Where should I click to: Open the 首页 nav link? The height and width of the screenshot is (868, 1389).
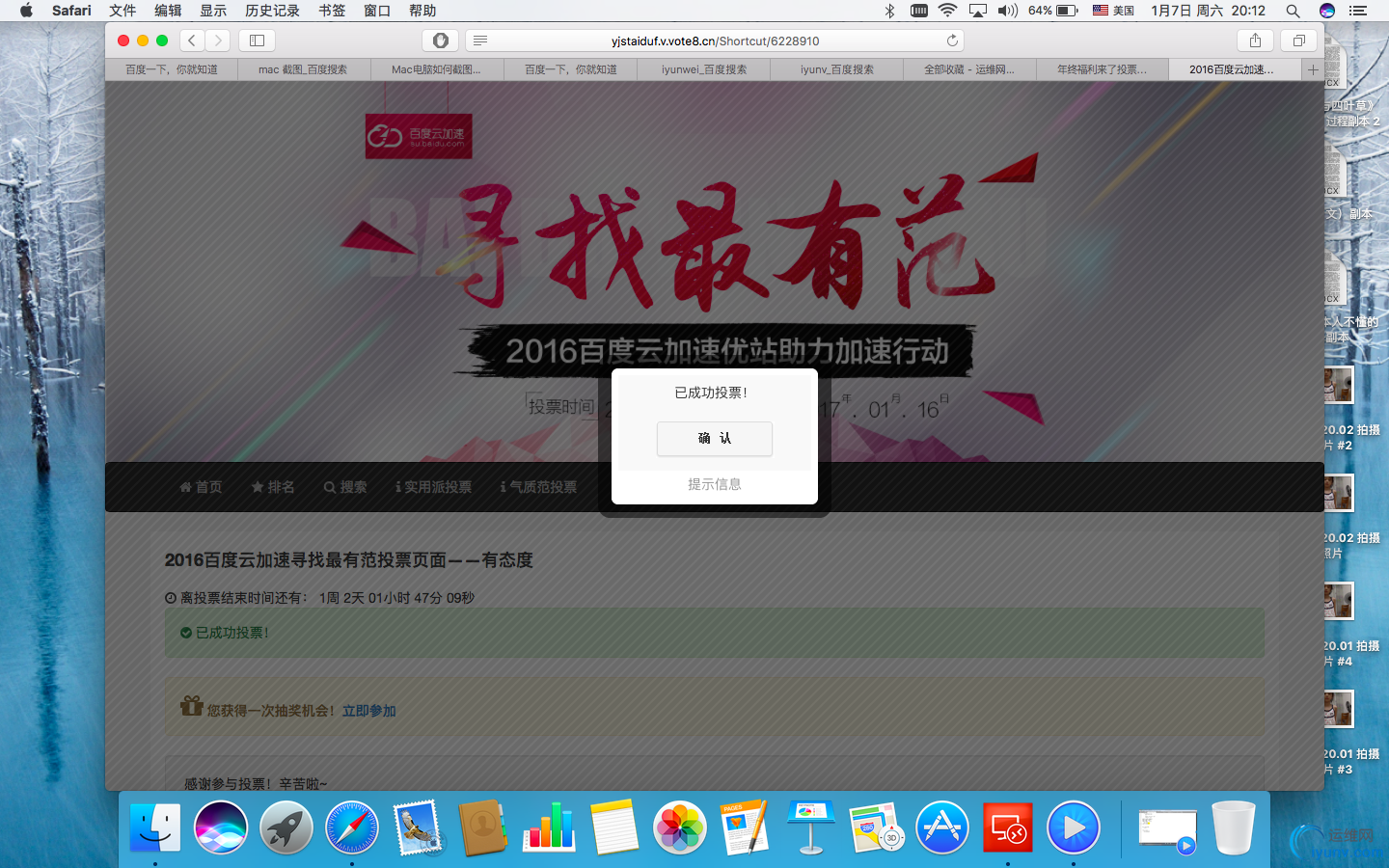point(201,487)
